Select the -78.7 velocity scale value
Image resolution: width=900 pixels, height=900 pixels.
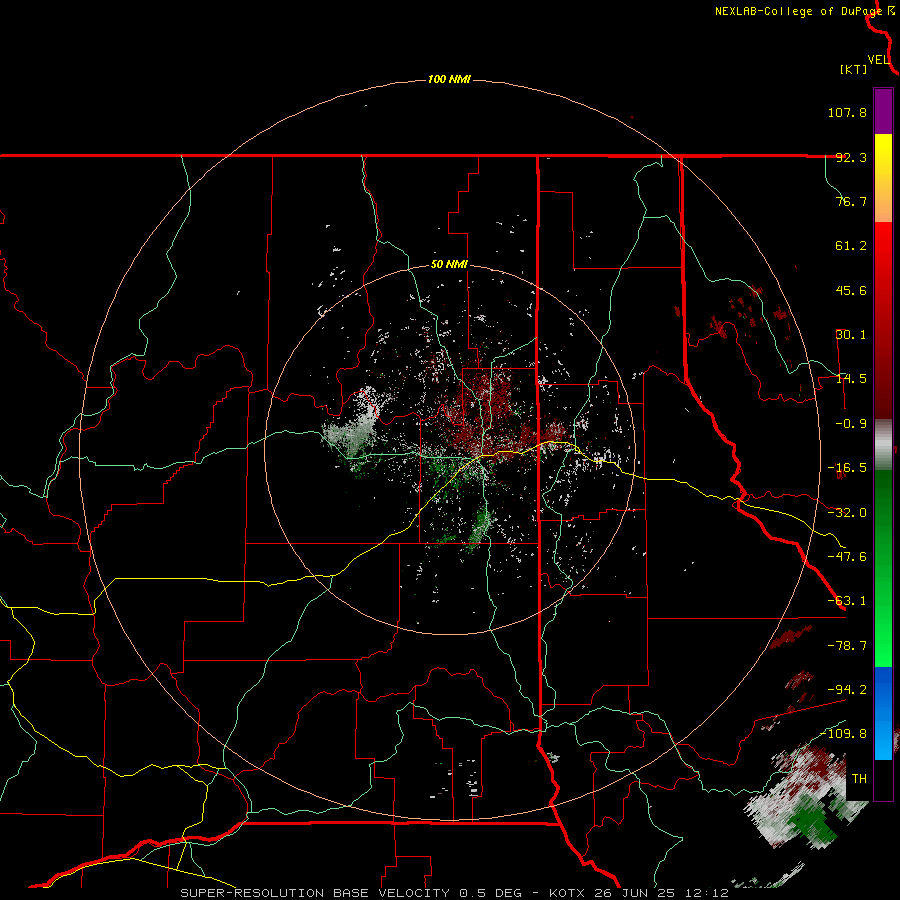pyautogui.click(x=847, y=646)
